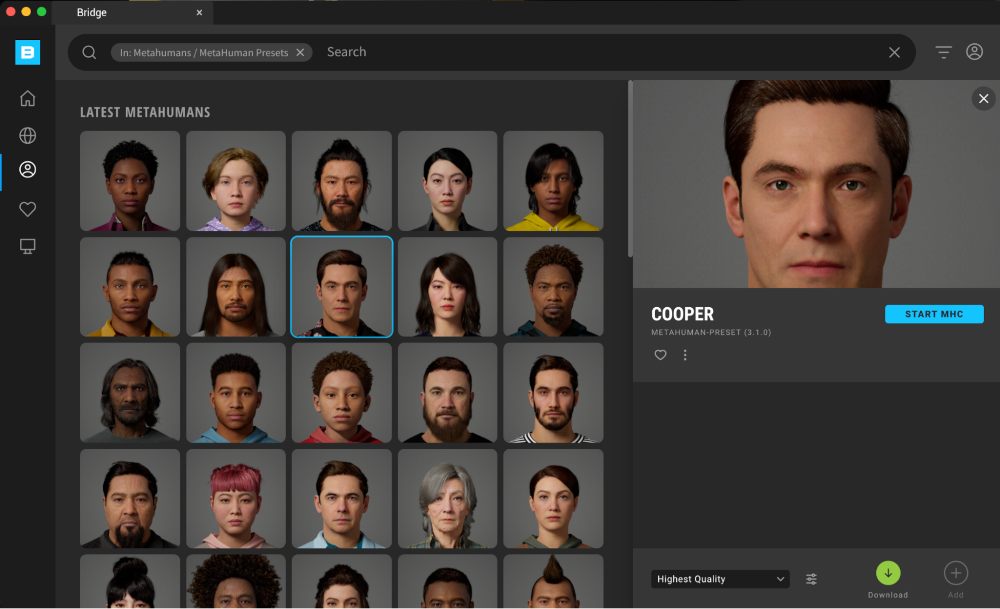Open the filter options menu
The height and width of the screenshot is (609, 1000).
(x=943, y=52)
